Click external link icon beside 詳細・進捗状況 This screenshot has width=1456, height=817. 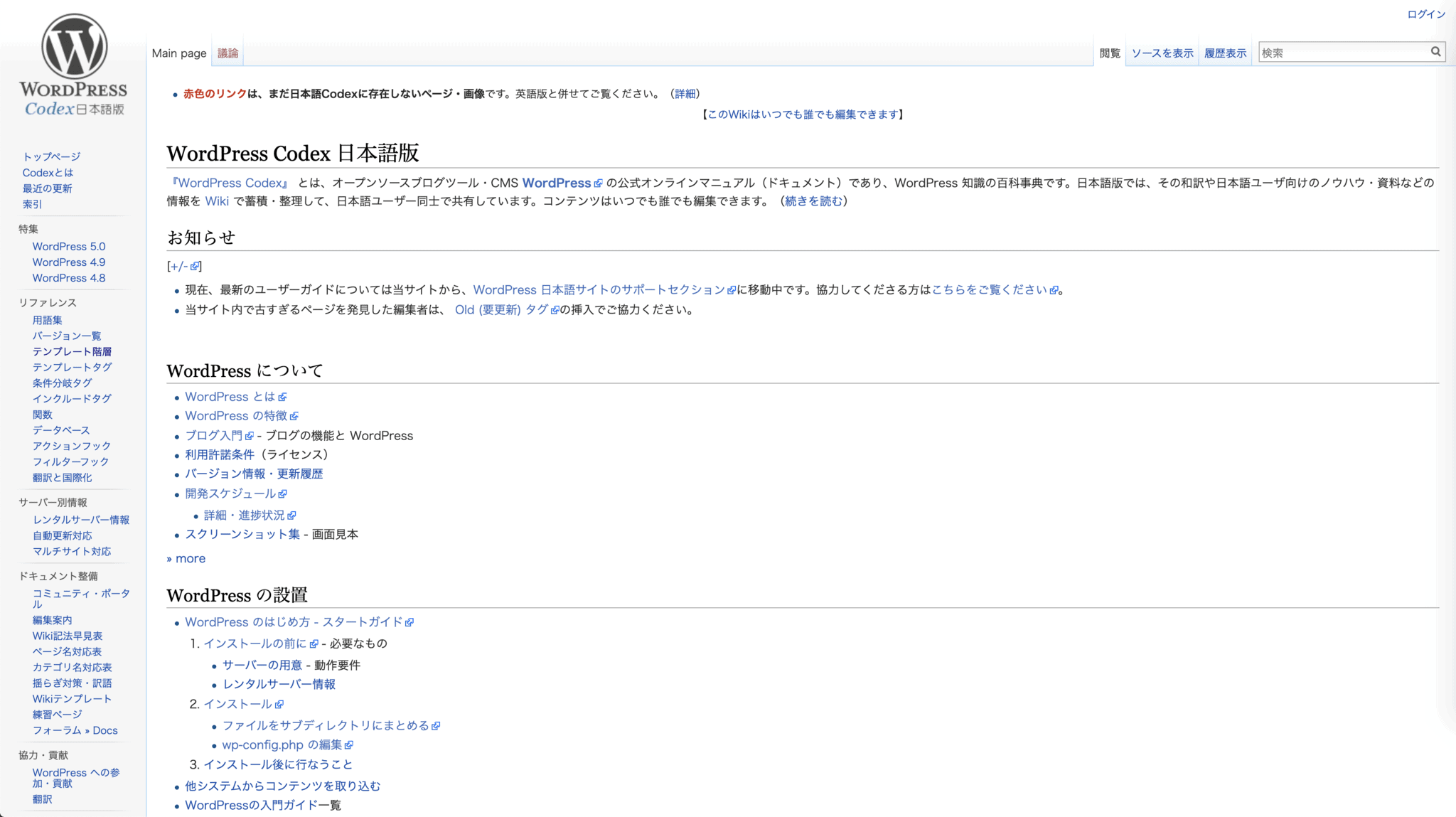[292, 515]
